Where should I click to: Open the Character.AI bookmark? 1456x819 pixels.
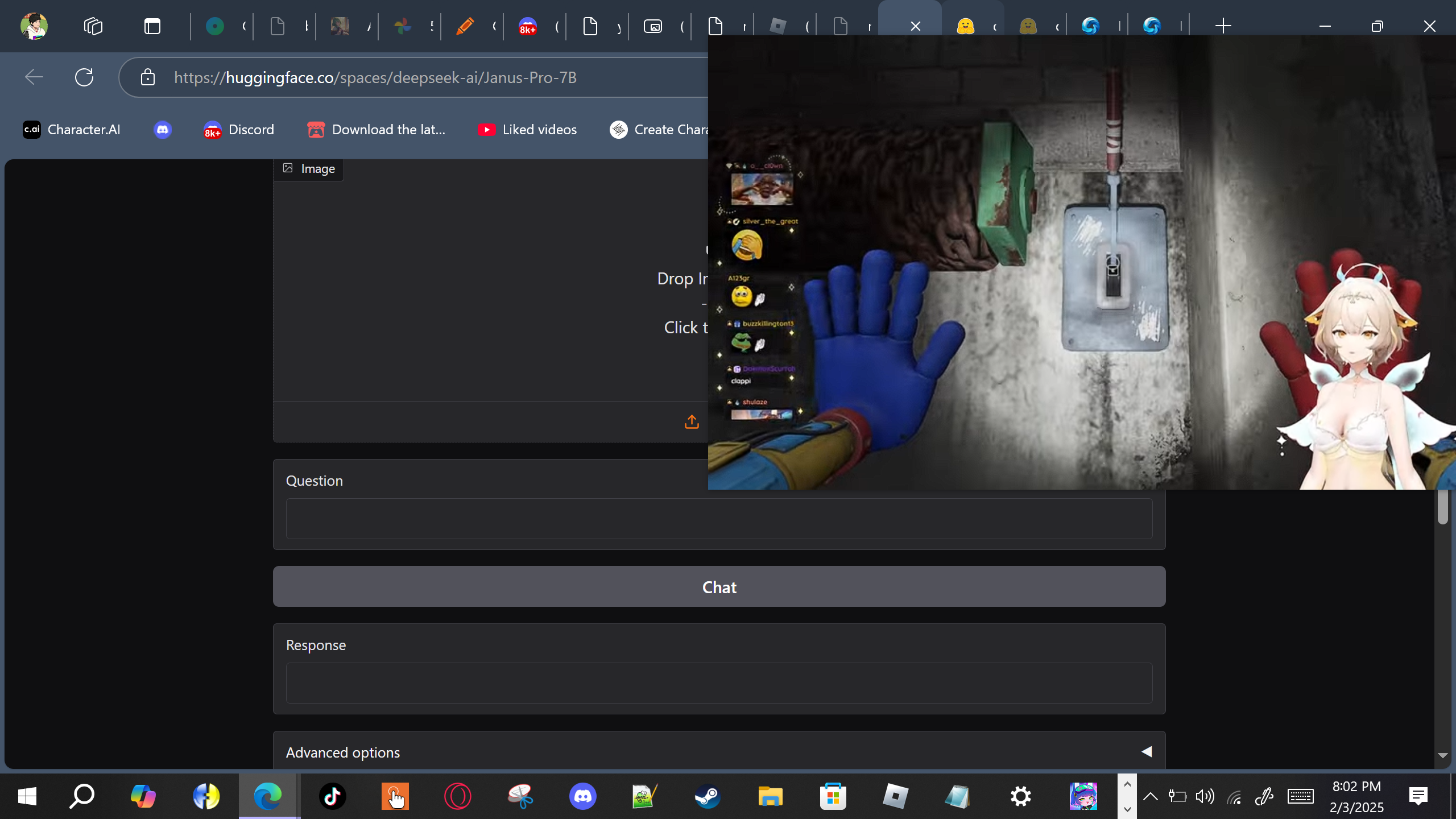click(72, 130)
